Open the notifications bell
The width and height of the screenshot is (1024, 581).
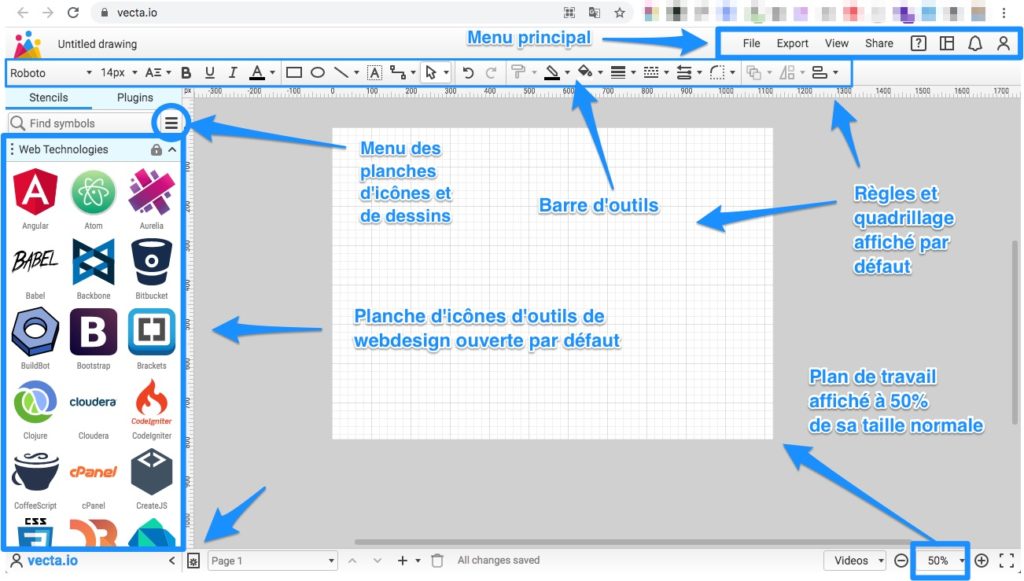pyautogui.click(x=975, y=43)
